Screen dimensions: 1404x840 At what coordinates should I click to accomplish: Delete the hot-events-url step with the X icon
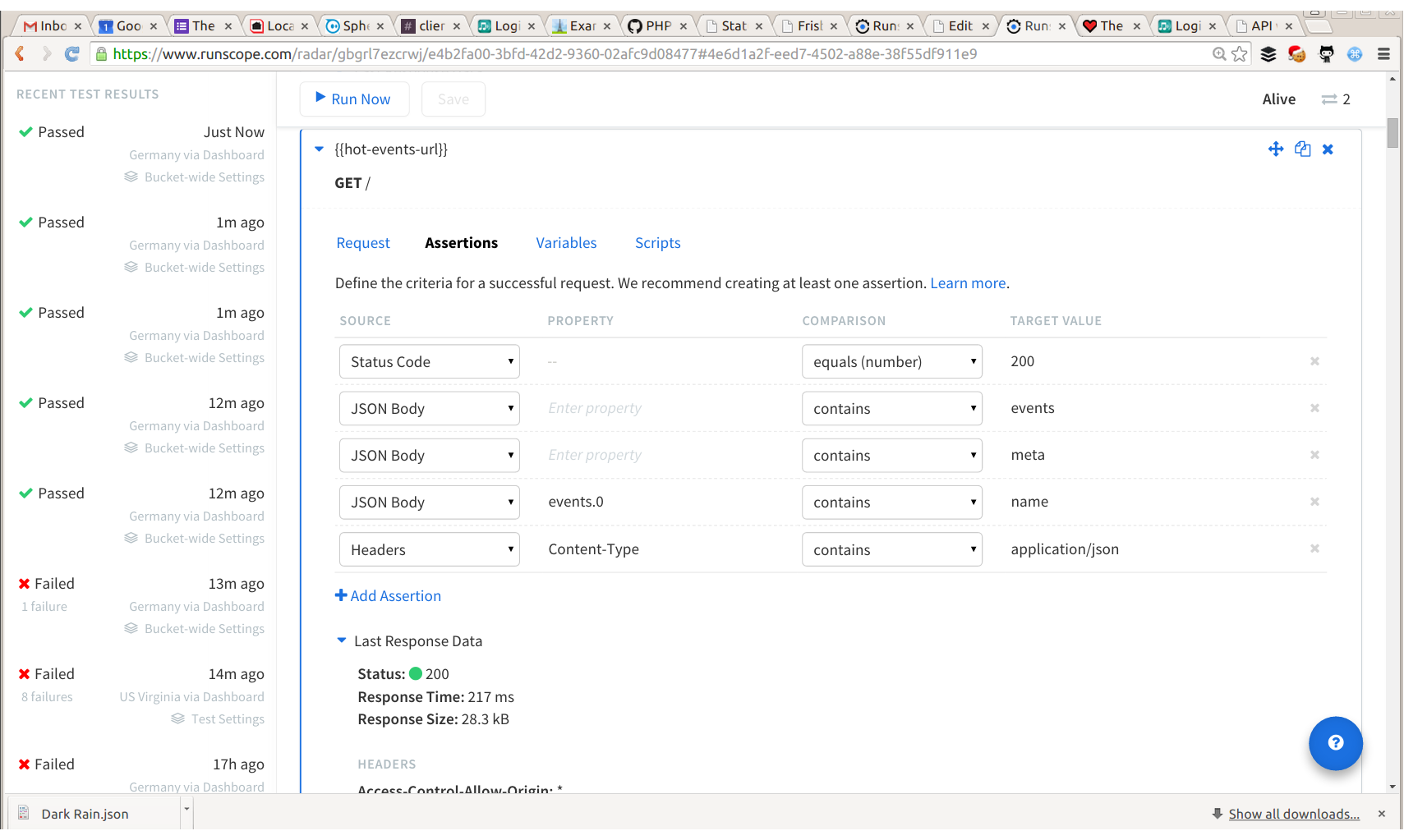pyautogui.click(x=1328, y=149)
